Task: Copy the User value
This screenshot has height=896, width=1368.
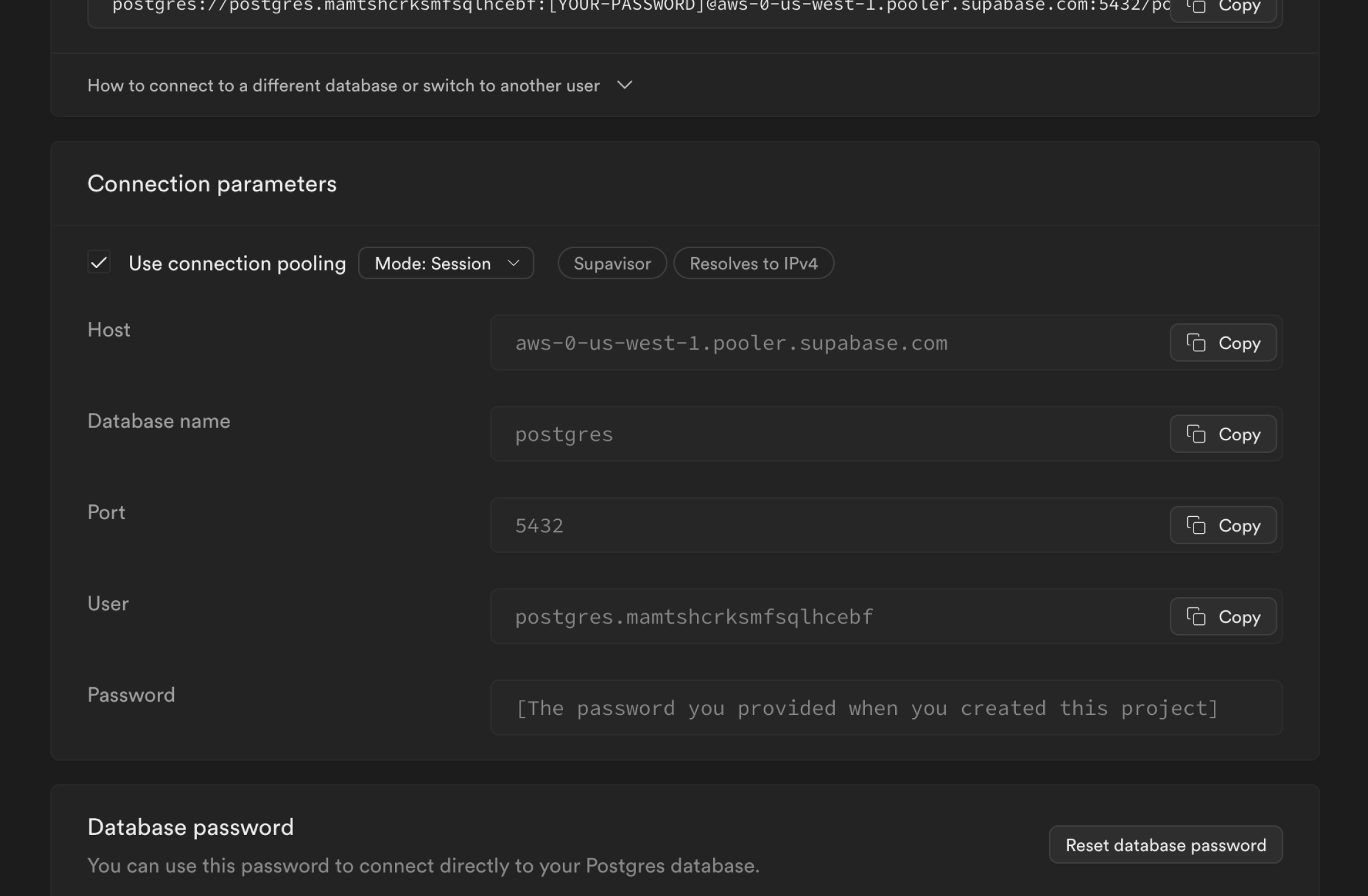Action: click(1223, 616)
